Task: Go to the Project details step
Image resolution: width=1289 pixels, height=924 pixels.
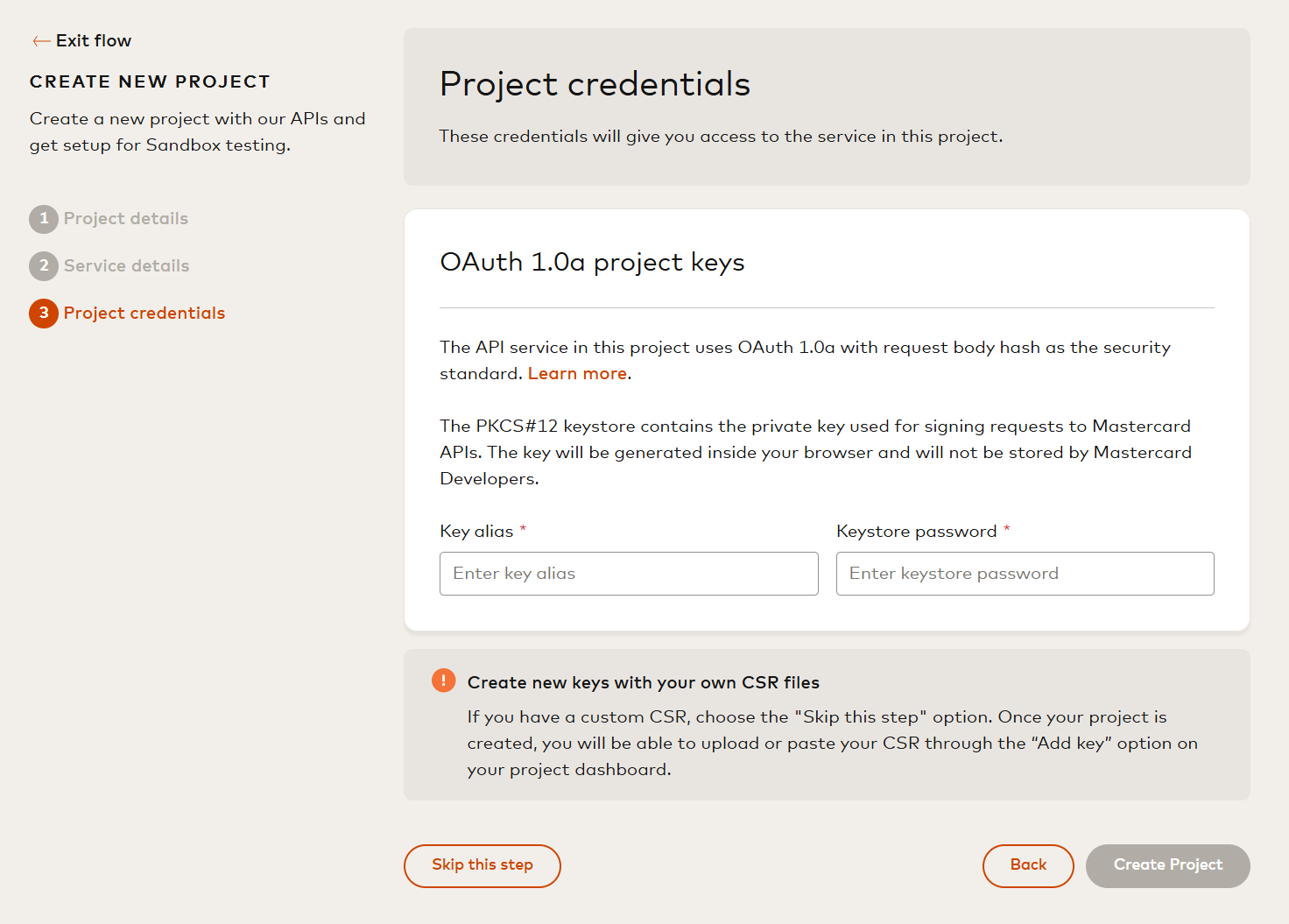Action: pos(126,219)
